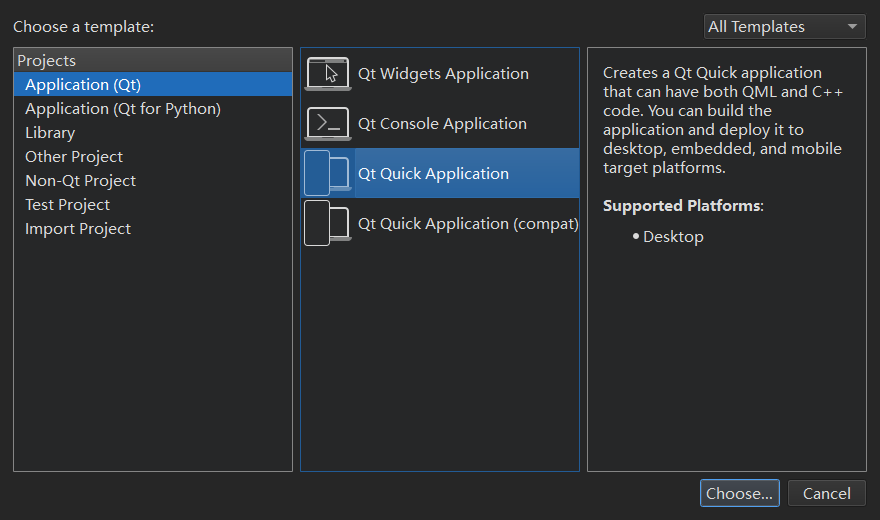Image resolution: width=880 pixels, height=520 pixels.
Task: Open the All Templates dropdown
Action: [x=783, y=27]
